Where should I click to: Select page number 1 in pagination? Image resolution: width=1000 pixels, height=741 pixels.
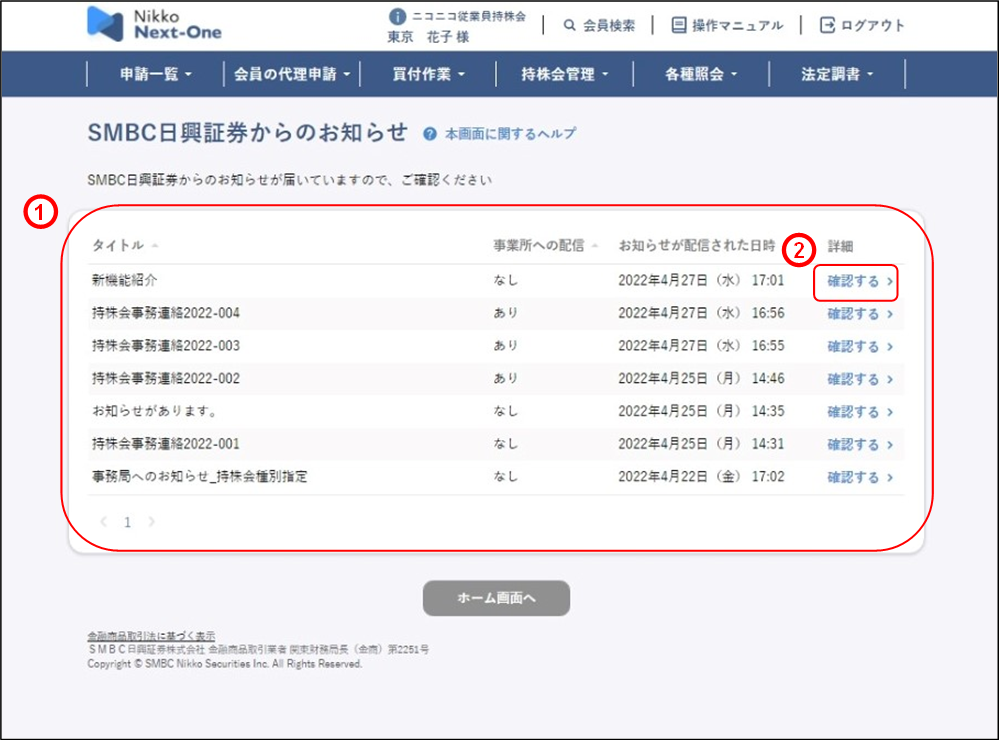tap(128, 522)
